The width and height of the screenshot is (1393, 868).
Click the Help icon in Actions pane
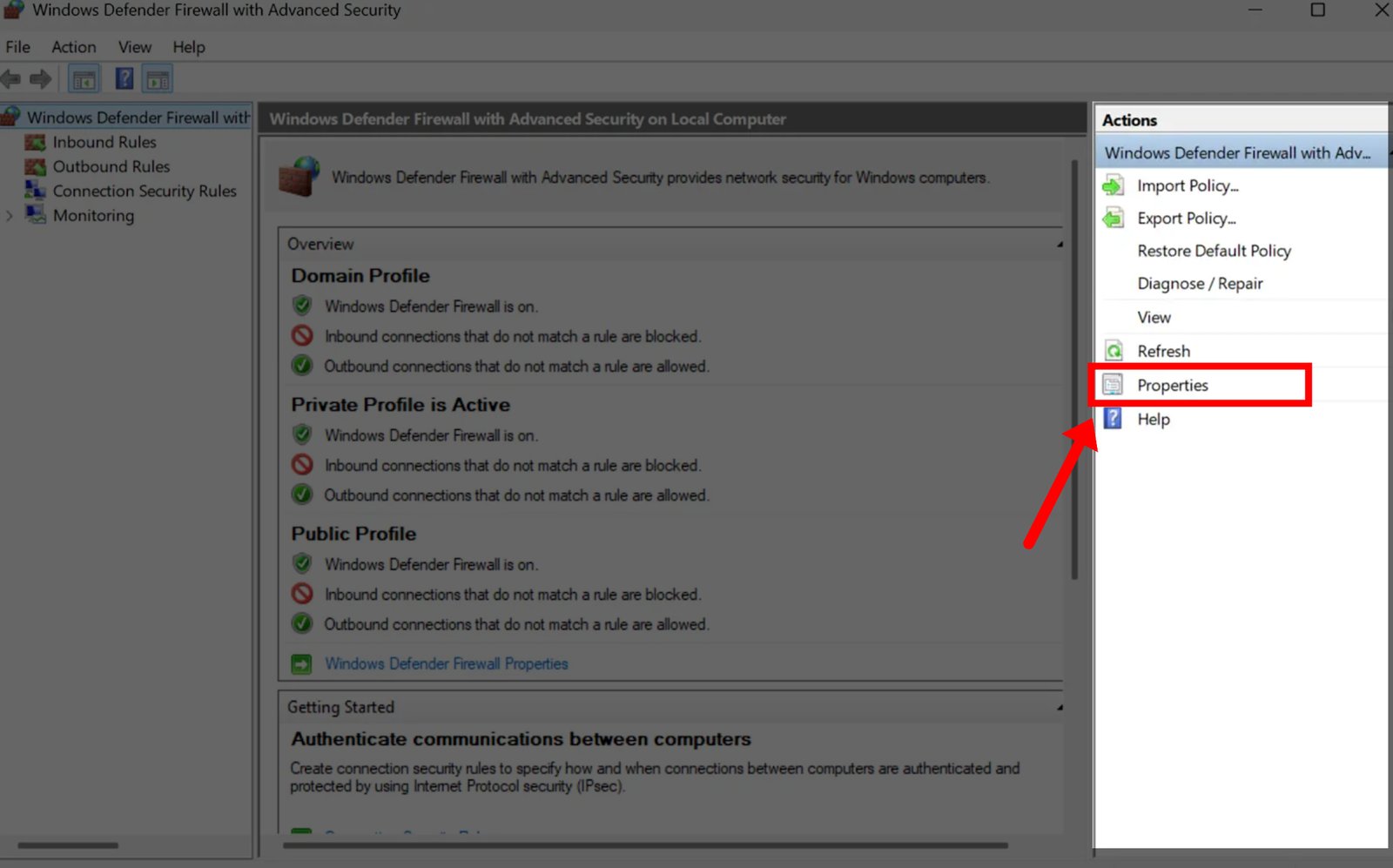1113,419
